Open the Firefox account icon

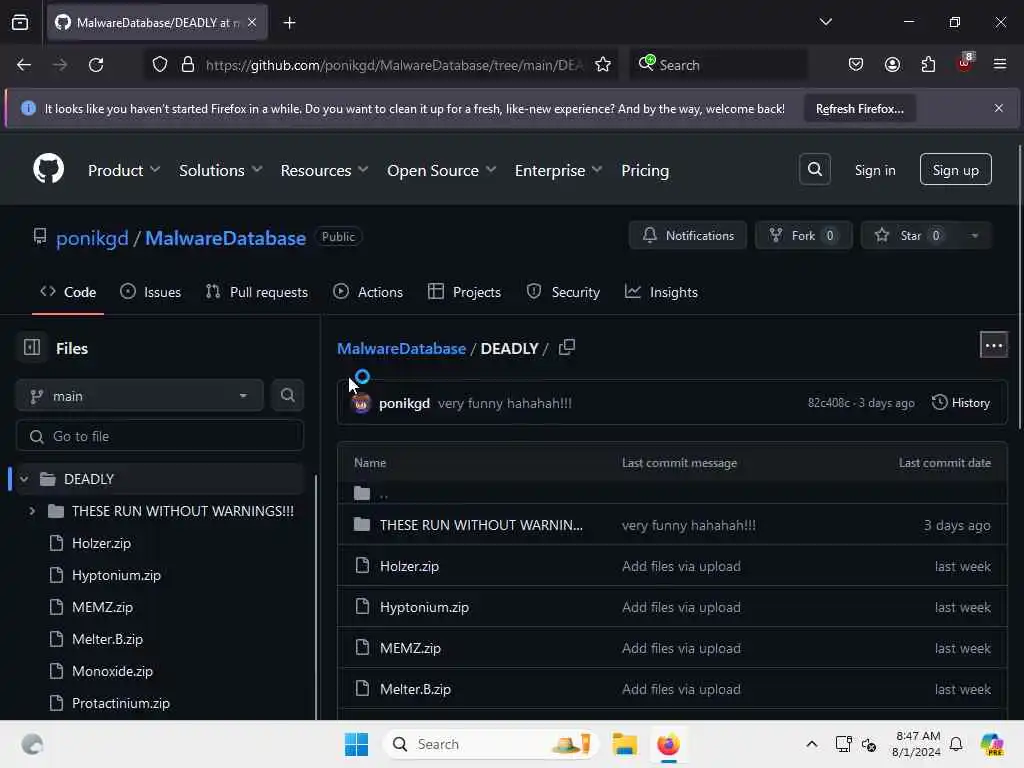point(892,65)
